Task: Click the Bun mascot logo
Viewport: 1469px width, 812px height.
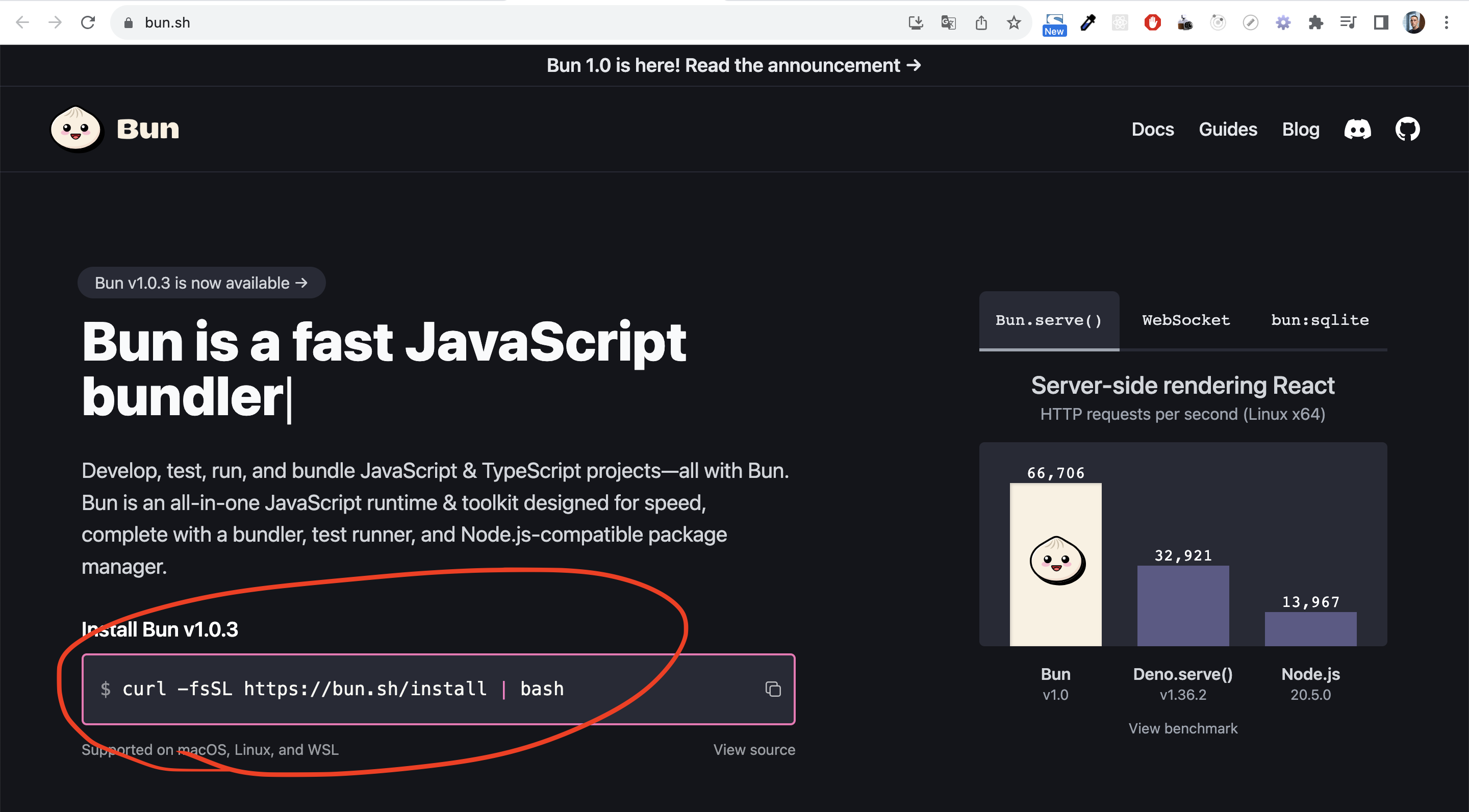Action: [77, 129]
